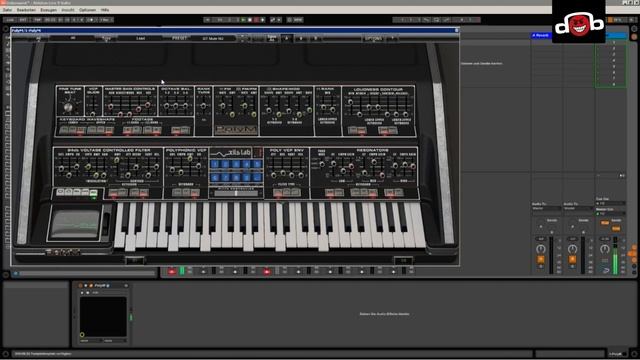Image resolution: width=640 pixels, height=360 pixels.
Task: Click the headphone cue icon on the Master track
Action: [x=606, y=270]
